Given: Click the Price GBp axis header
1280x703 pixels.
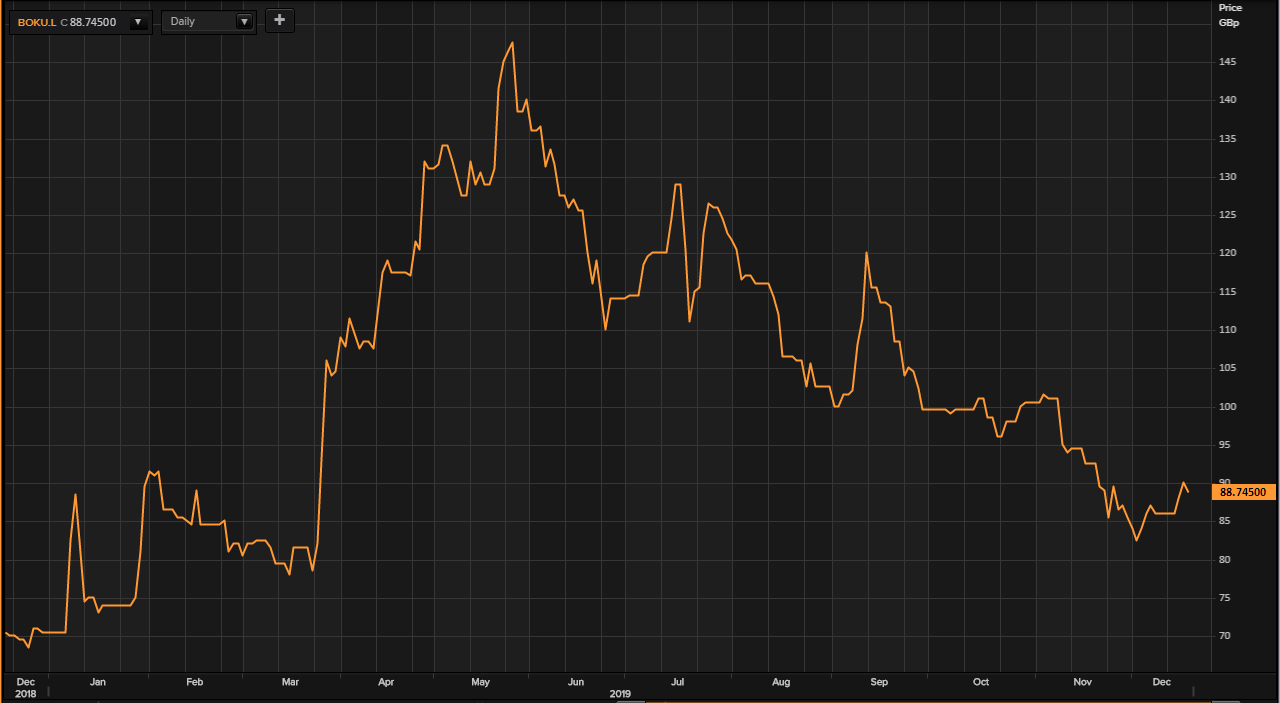Looking at the screenshot, I should (1229, 14).
